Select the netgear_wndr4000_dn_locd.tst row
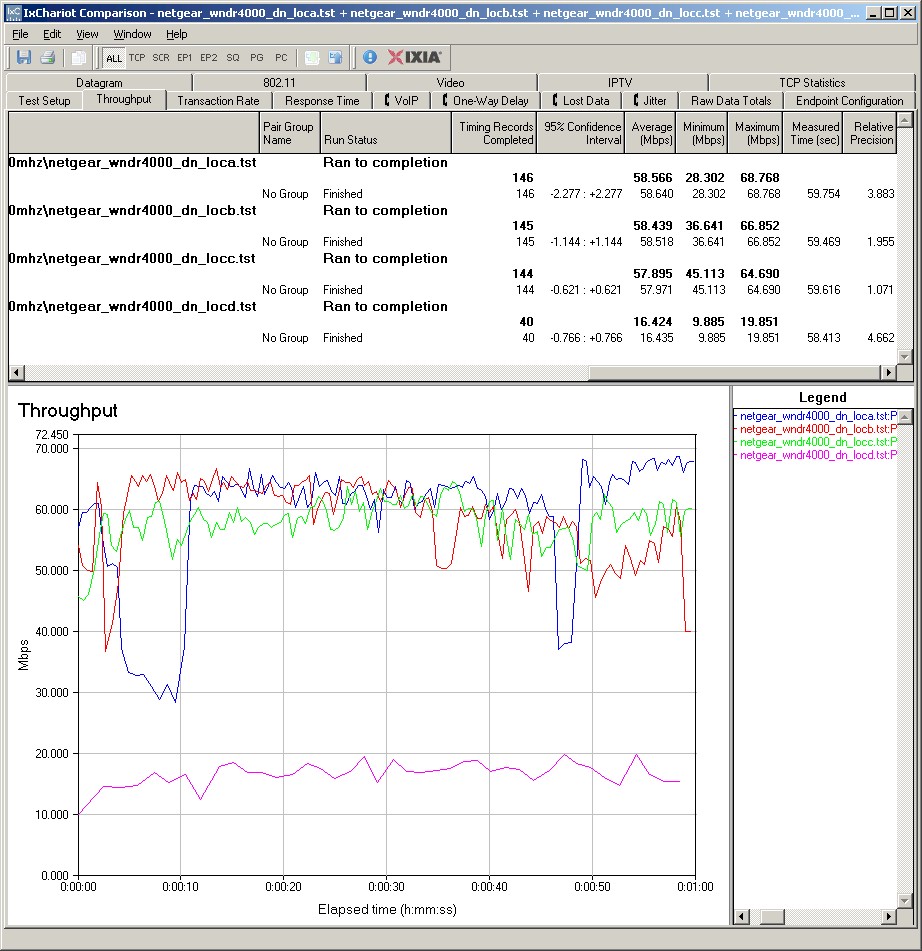Viewport: 922px width, 951px height. point(452,306)
